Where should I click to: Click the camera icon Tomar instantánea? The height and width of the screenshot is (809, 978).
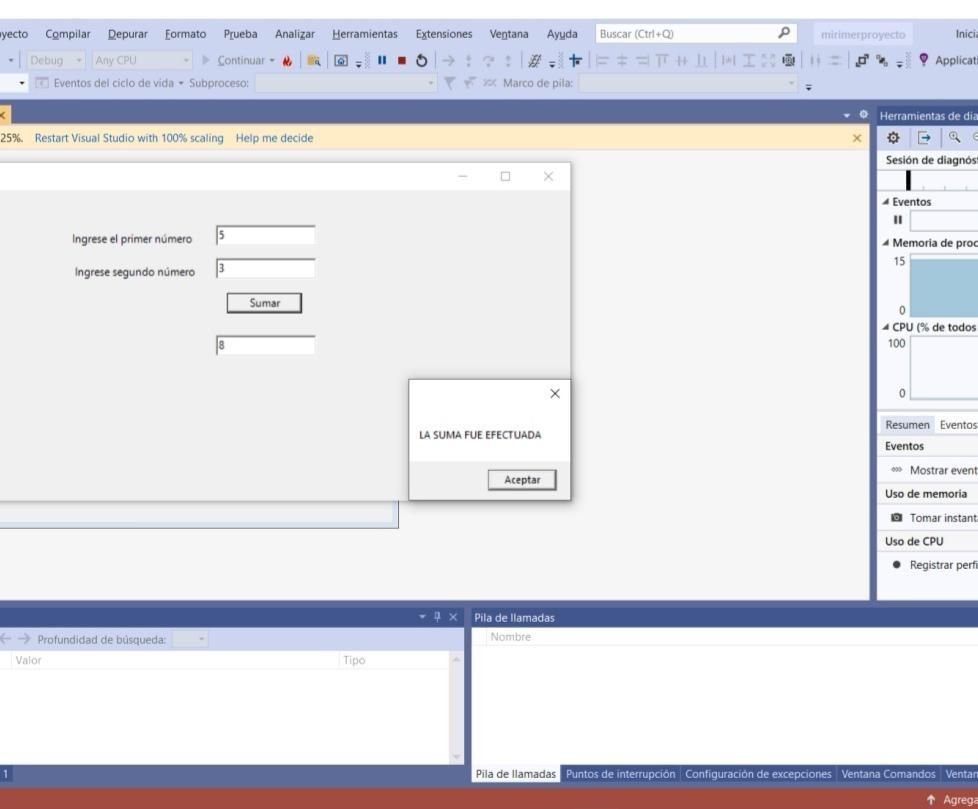[896, 518]
